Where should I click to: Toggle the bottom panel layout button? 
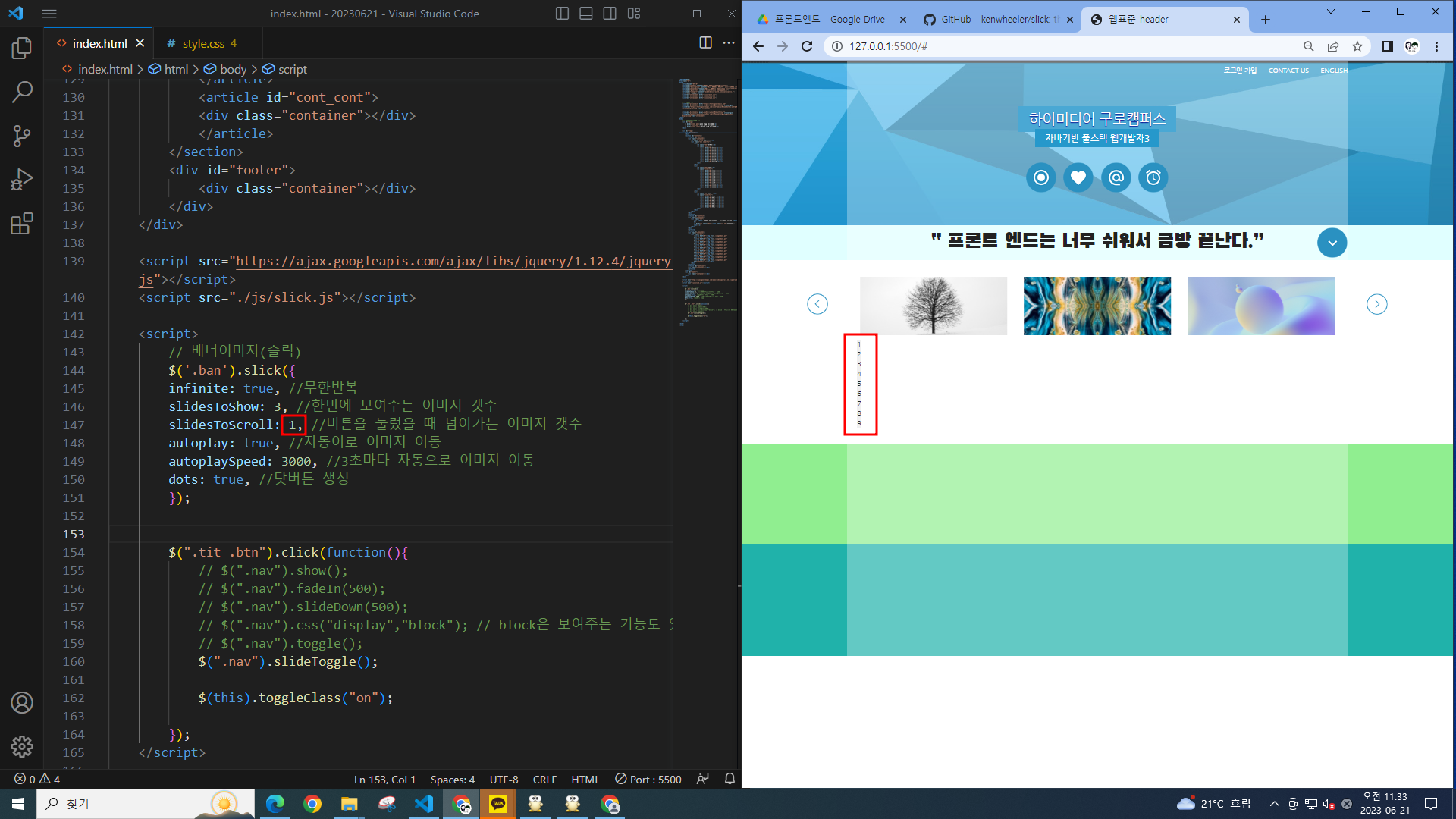click(586, 14)
